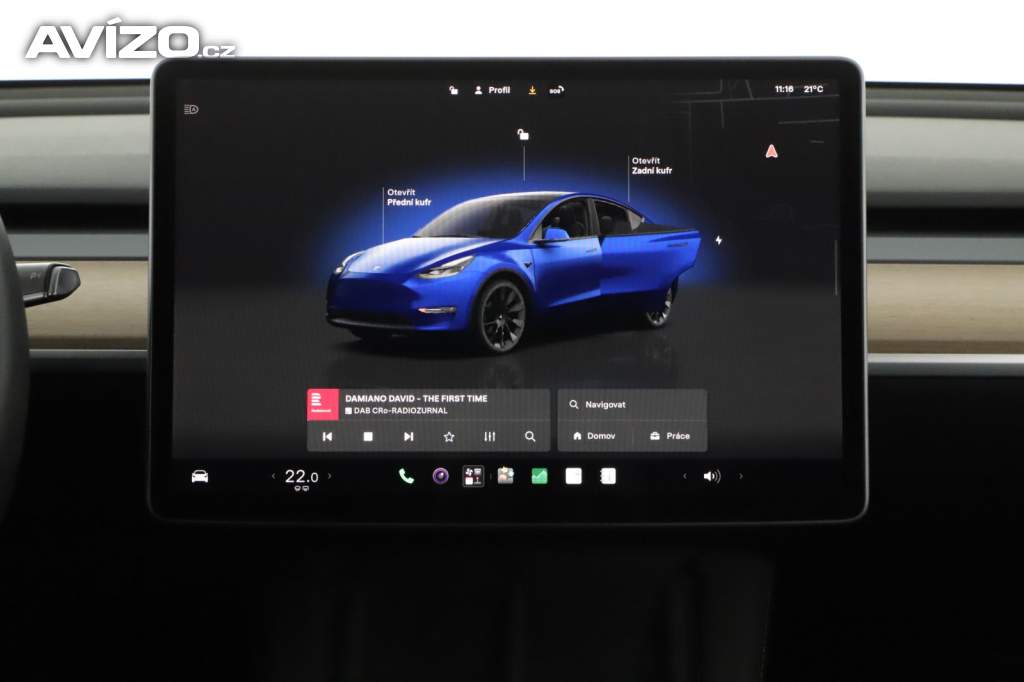Open the rear trunk (Zadní kufr)
This screenshot has height=682, width=1024.
click(x=652, y=165)
